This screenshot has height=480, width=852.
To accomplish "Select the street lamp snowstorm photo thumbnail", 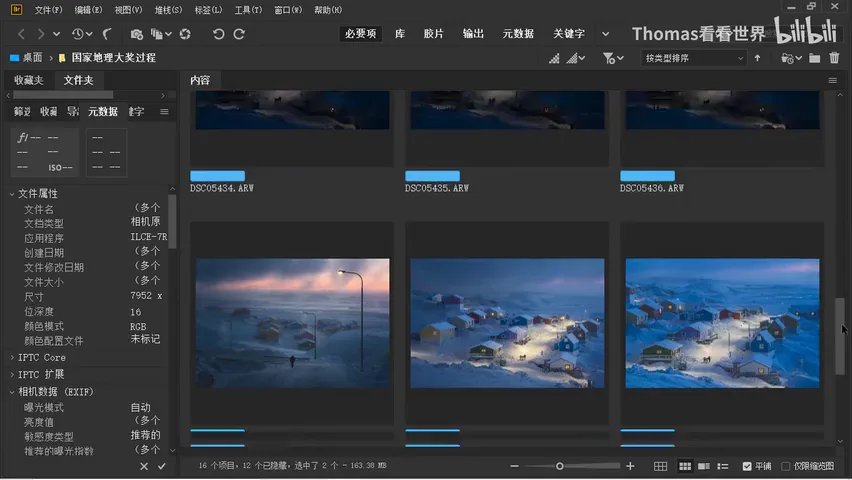I will click(292, 323).
